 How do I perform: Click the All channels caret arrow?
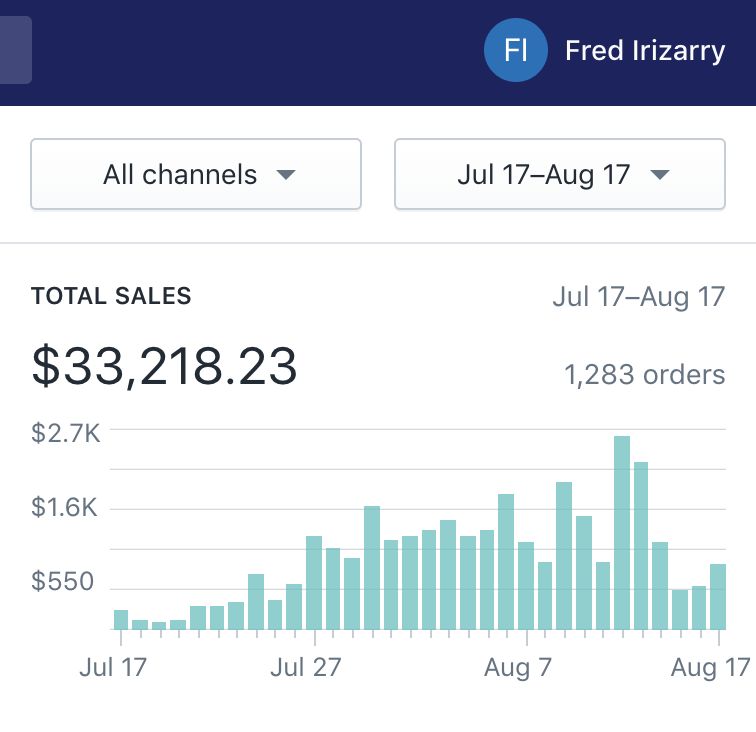point(286,175)
